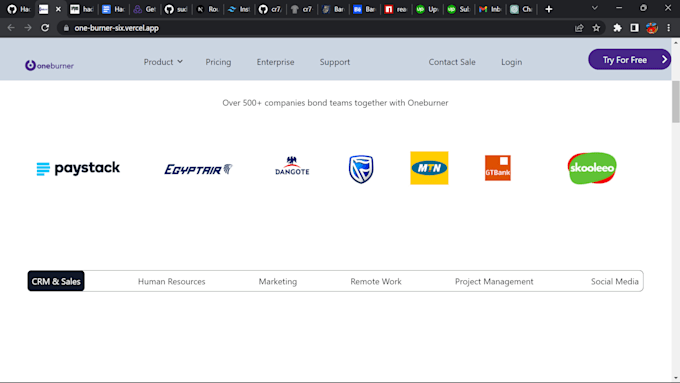Switch to the 'Get' browser tab
This screenshot has width=680, height=383.
[144, 9]
